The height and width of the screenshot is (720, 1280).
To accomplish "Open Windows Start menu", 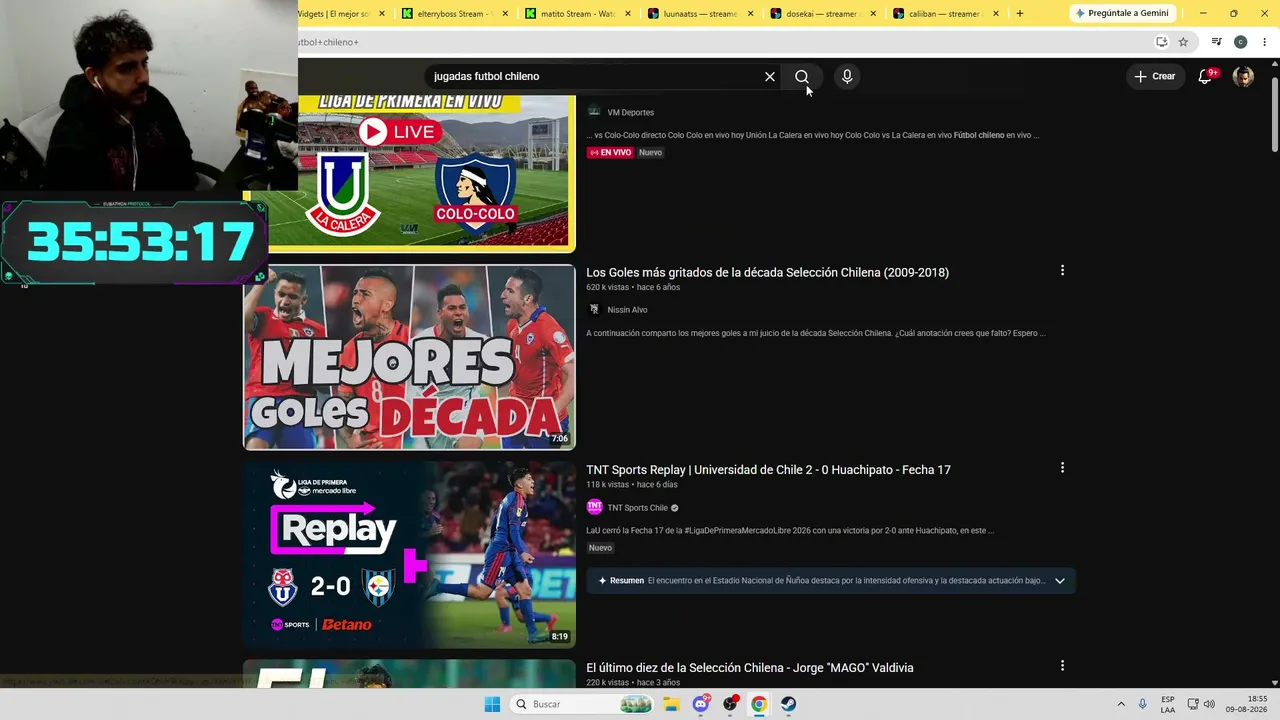I will (492, 704).
